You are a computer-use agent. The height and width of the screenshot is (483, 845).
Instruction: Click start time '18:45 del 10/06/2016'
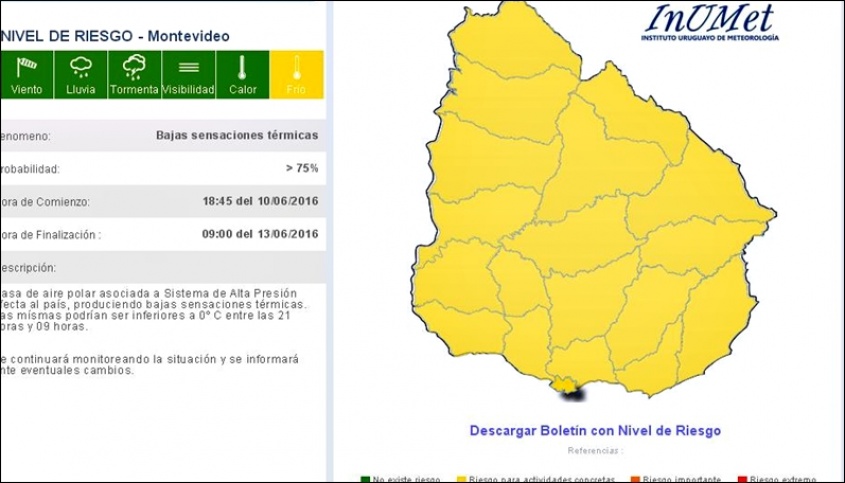(260, 201)
